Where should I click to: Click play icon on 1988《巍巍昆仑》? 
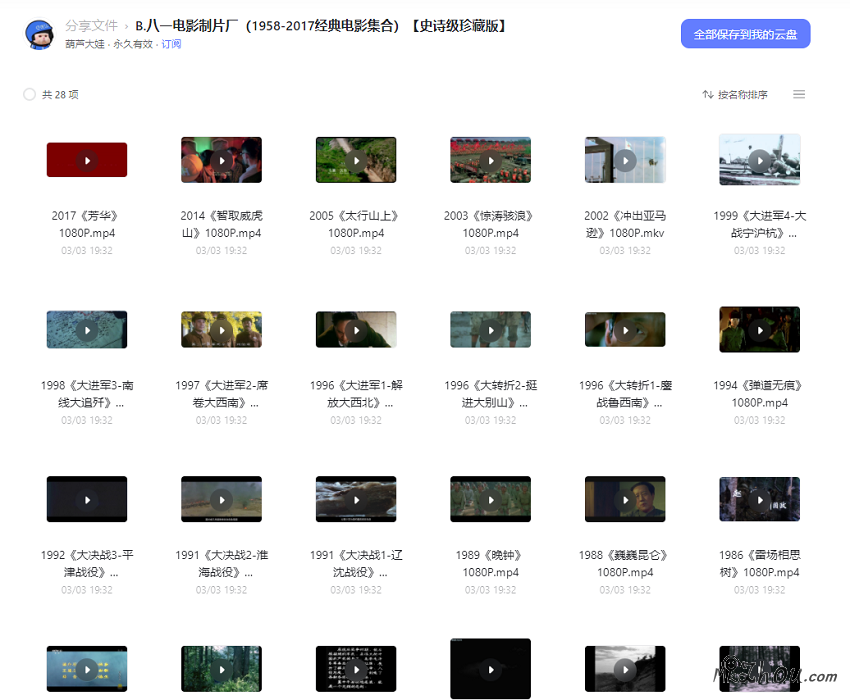click(625, 499)
